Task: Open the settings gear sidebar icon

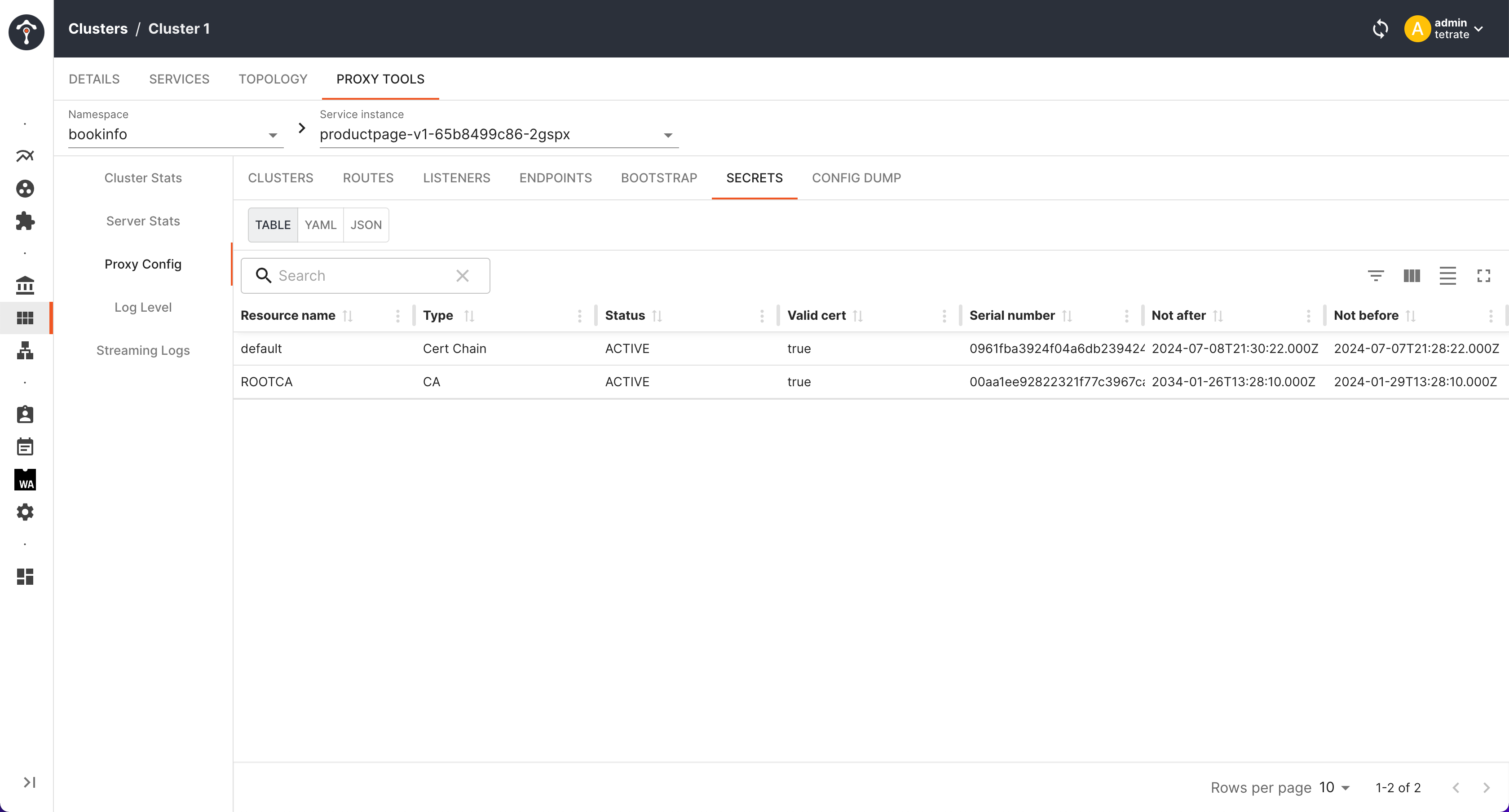Action: coord(25,512)
